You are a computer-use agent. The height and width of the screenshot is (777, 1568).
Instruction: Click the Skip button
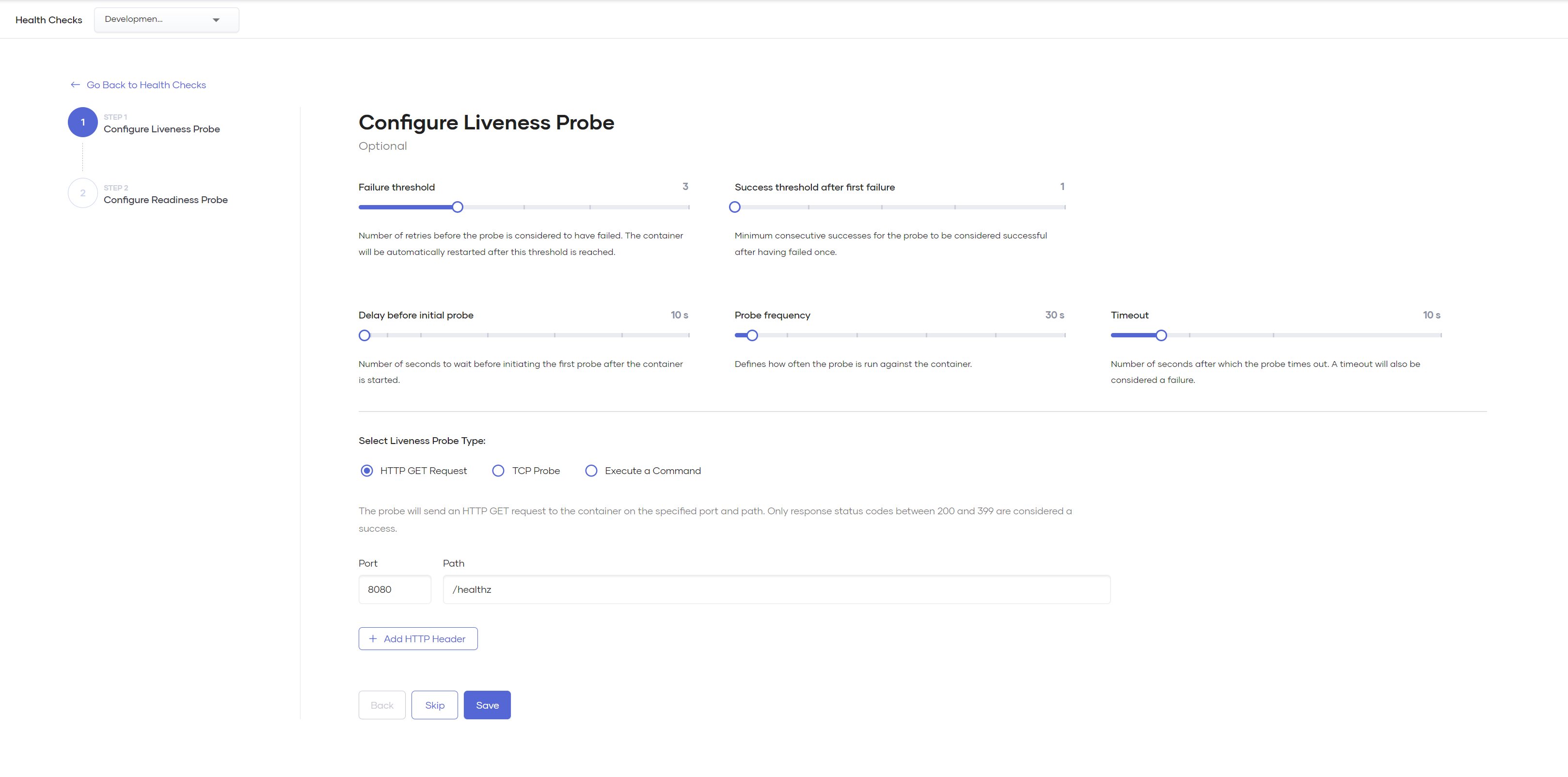tap(434, 705)
